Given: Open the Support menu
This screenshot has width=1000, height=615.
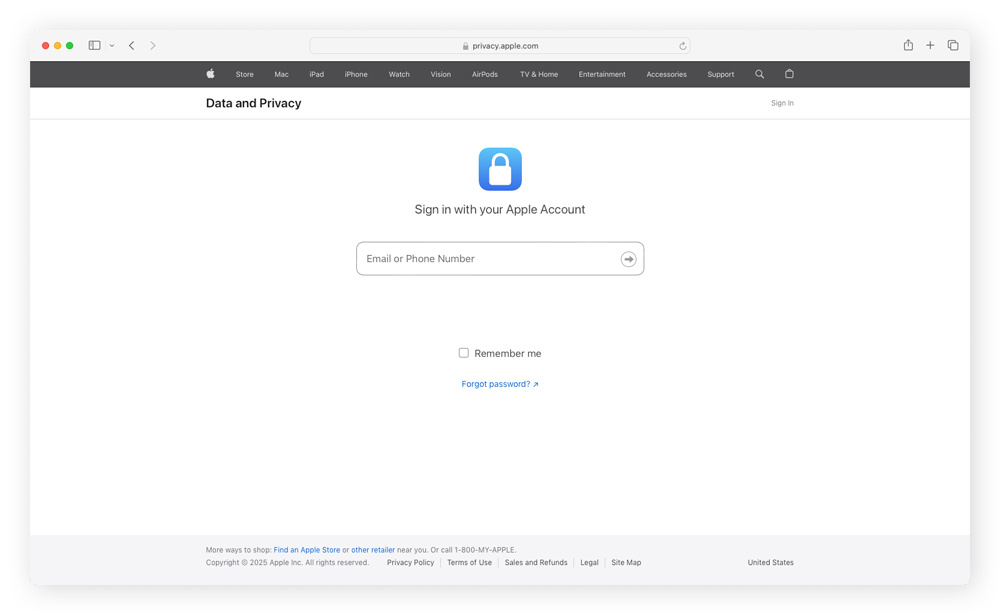Looking at the screenshot, I should point(721,75).
